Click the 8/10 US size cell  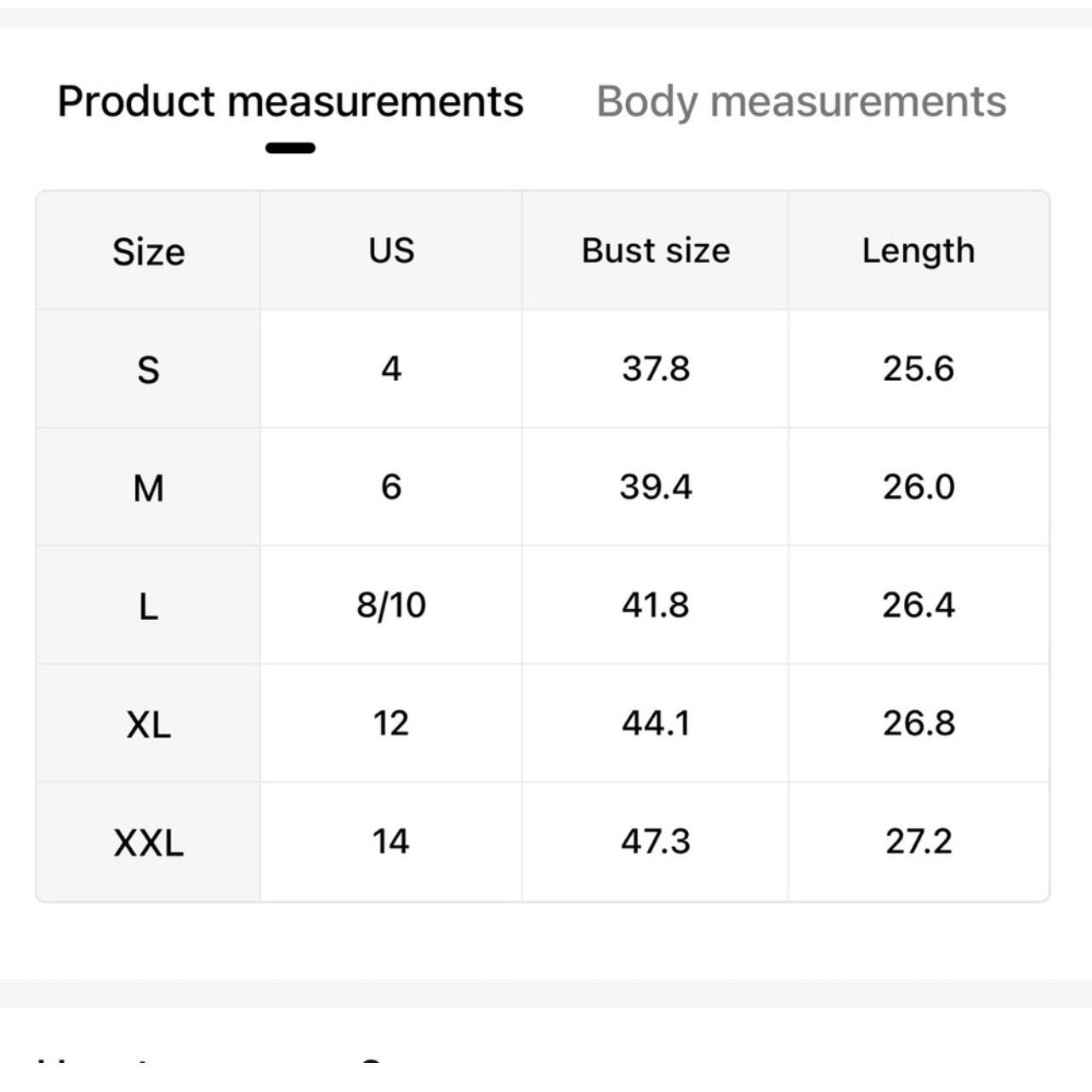[x=391, y=606]
